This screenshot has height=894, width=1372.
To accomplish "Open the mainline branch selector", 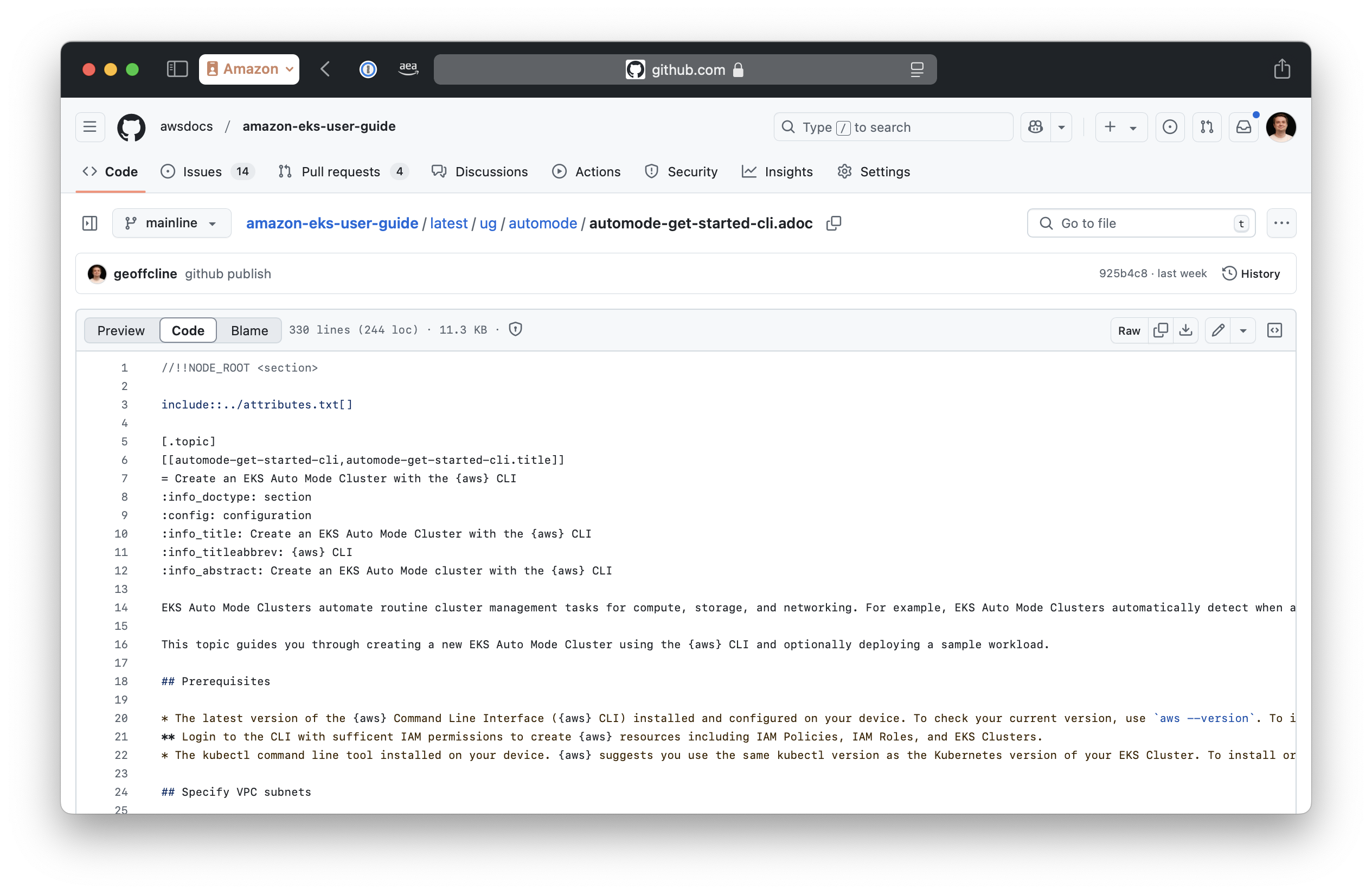I will point(171,223).
